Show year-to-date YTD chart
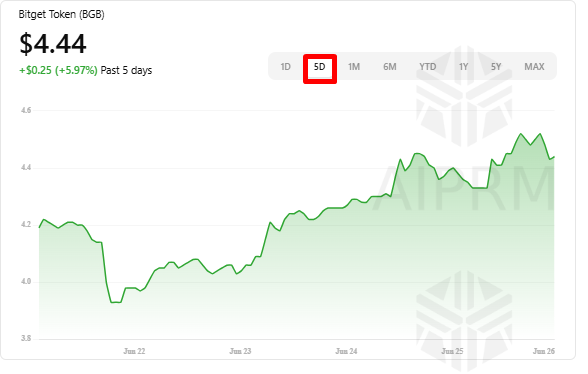 428,67
